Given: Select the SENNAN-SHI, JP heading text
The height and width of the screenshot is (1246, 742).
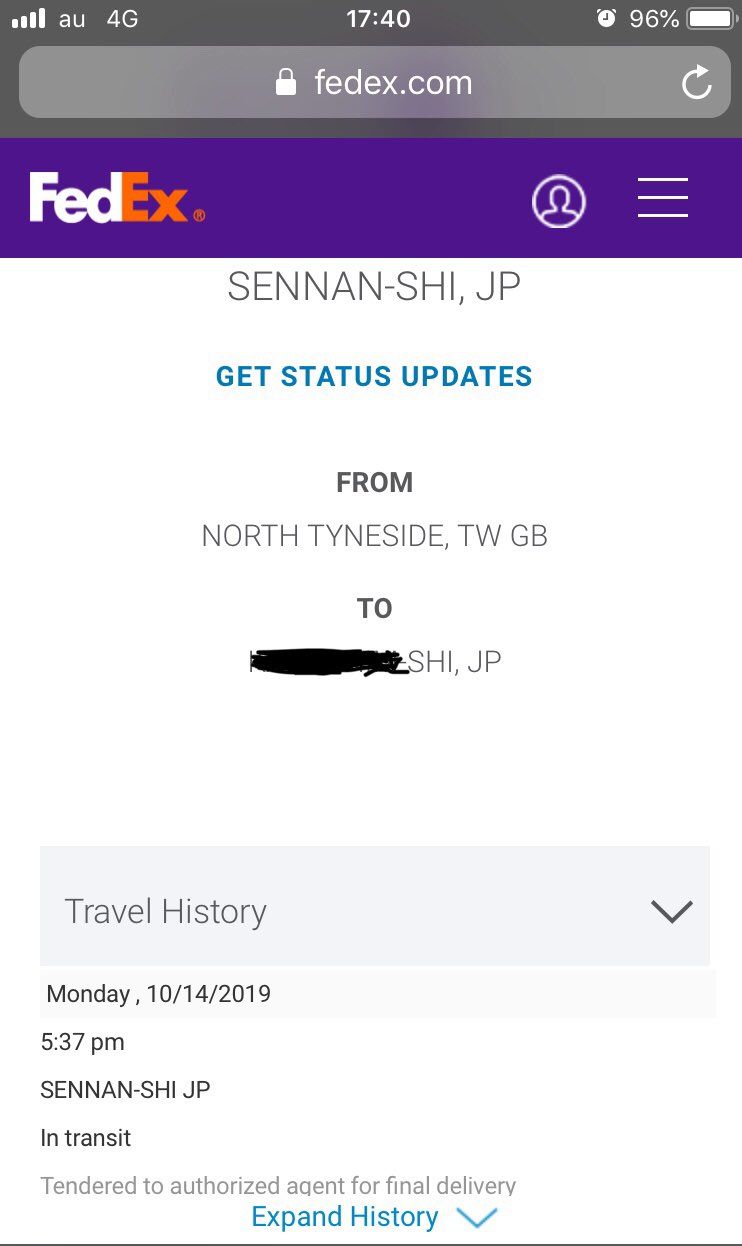Looking at the screenshot, I should tap(374, 287).
